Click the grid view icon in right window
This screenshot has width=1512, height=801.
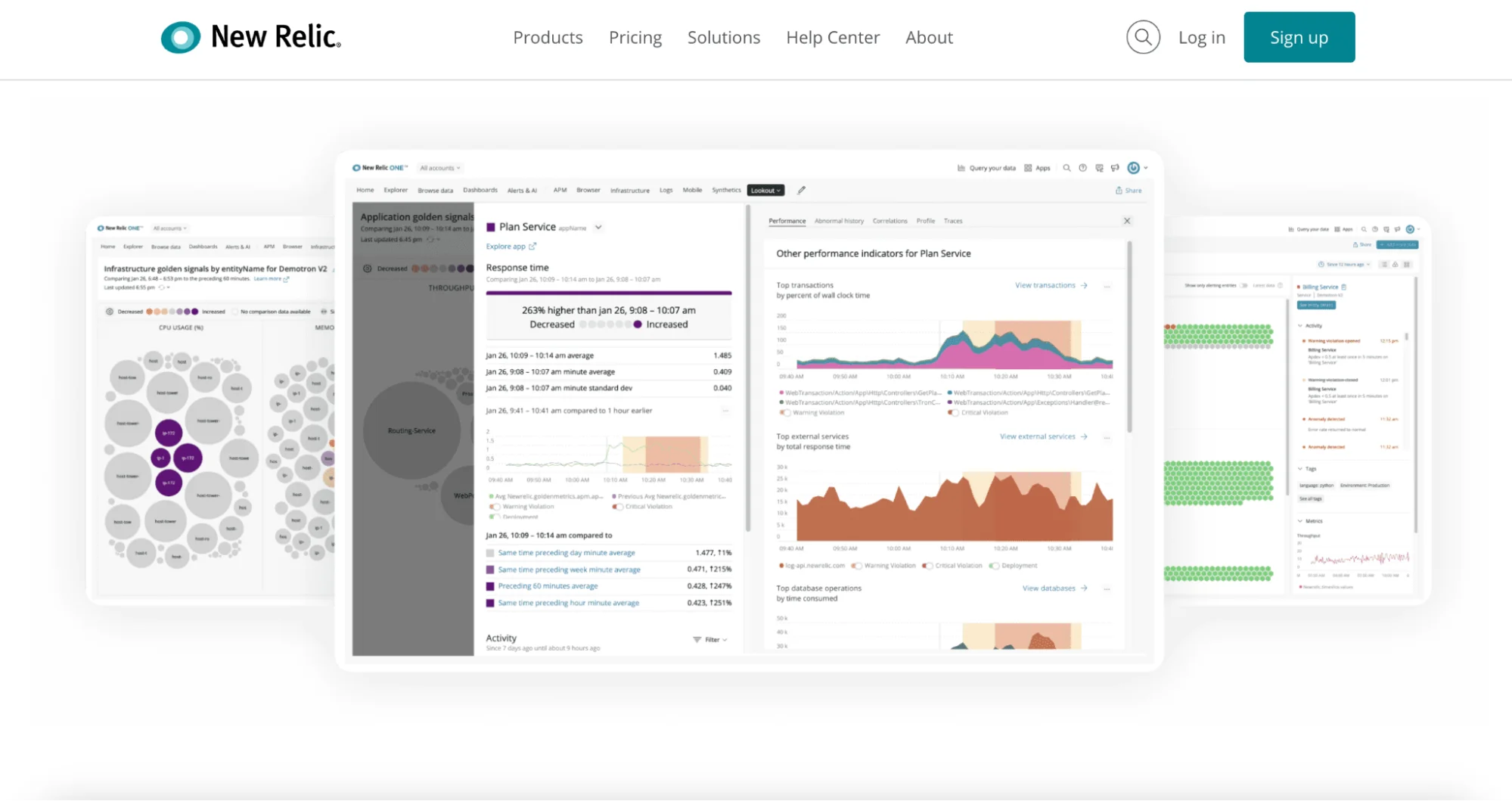tap(1407, 265)
